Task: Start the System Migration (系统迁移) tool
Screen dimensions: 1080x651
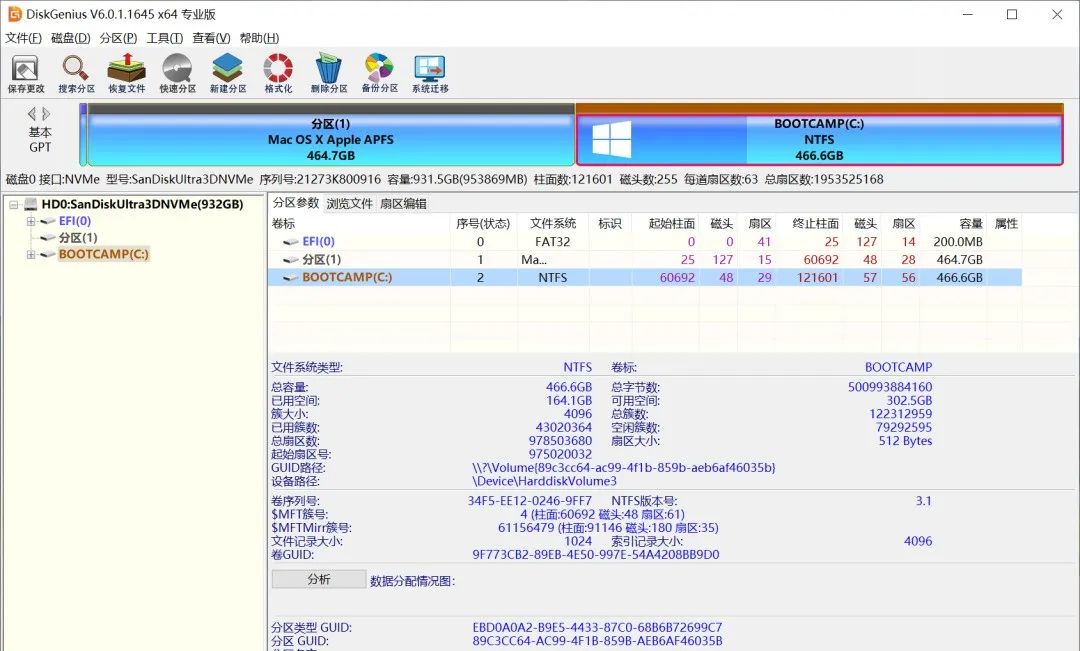Action: click(x=430, y=74)
